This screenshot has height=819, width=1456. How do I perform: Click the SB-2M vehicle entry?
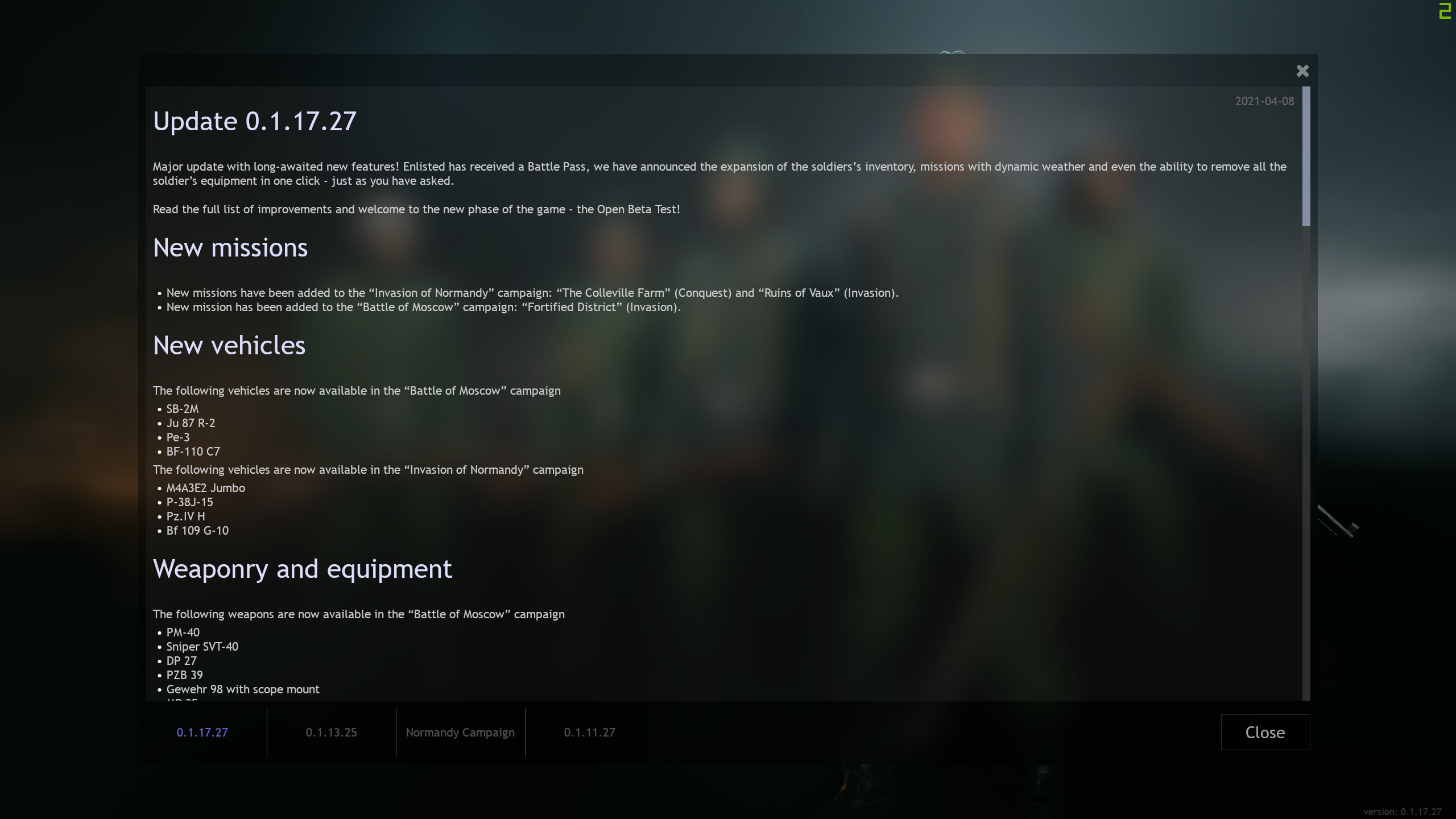coord(182,409)
